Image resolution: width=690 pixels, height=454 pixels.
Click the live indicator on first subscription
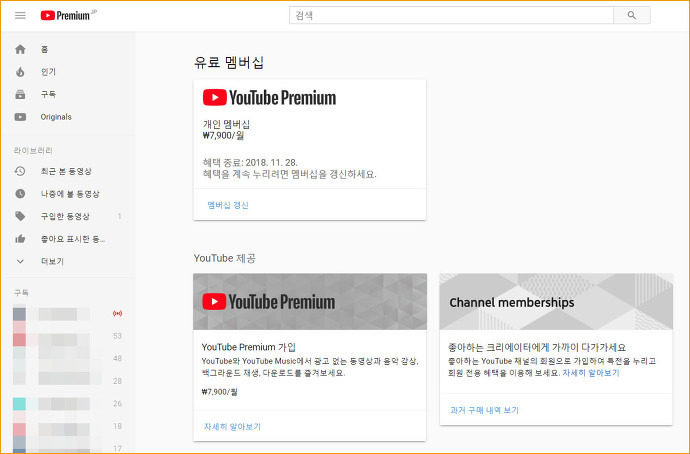(117, 314)
